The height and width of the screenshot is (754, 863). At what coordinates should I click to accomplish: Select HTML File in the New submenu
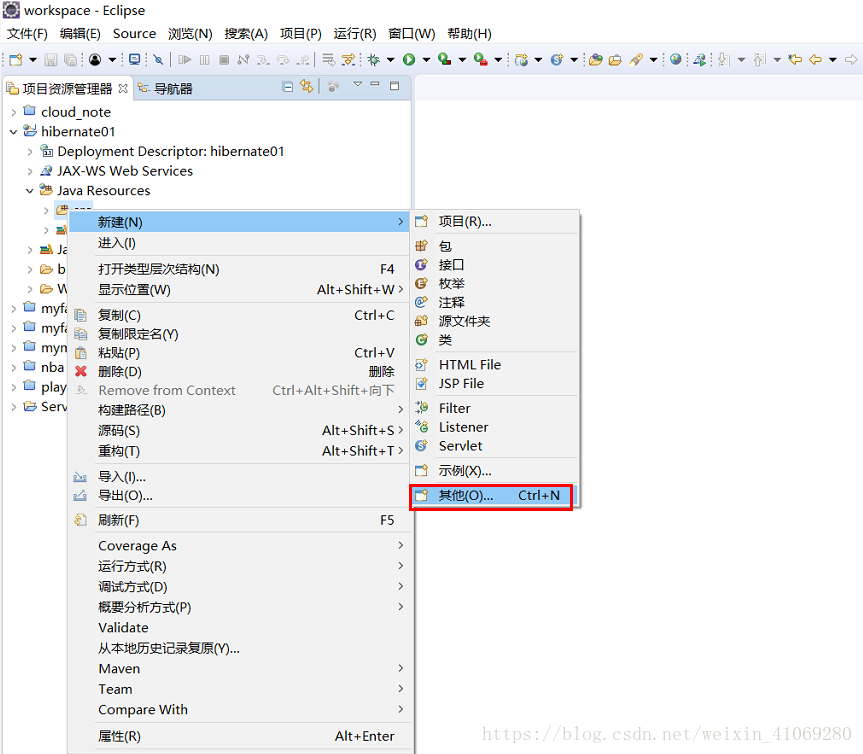pos(496,365)
